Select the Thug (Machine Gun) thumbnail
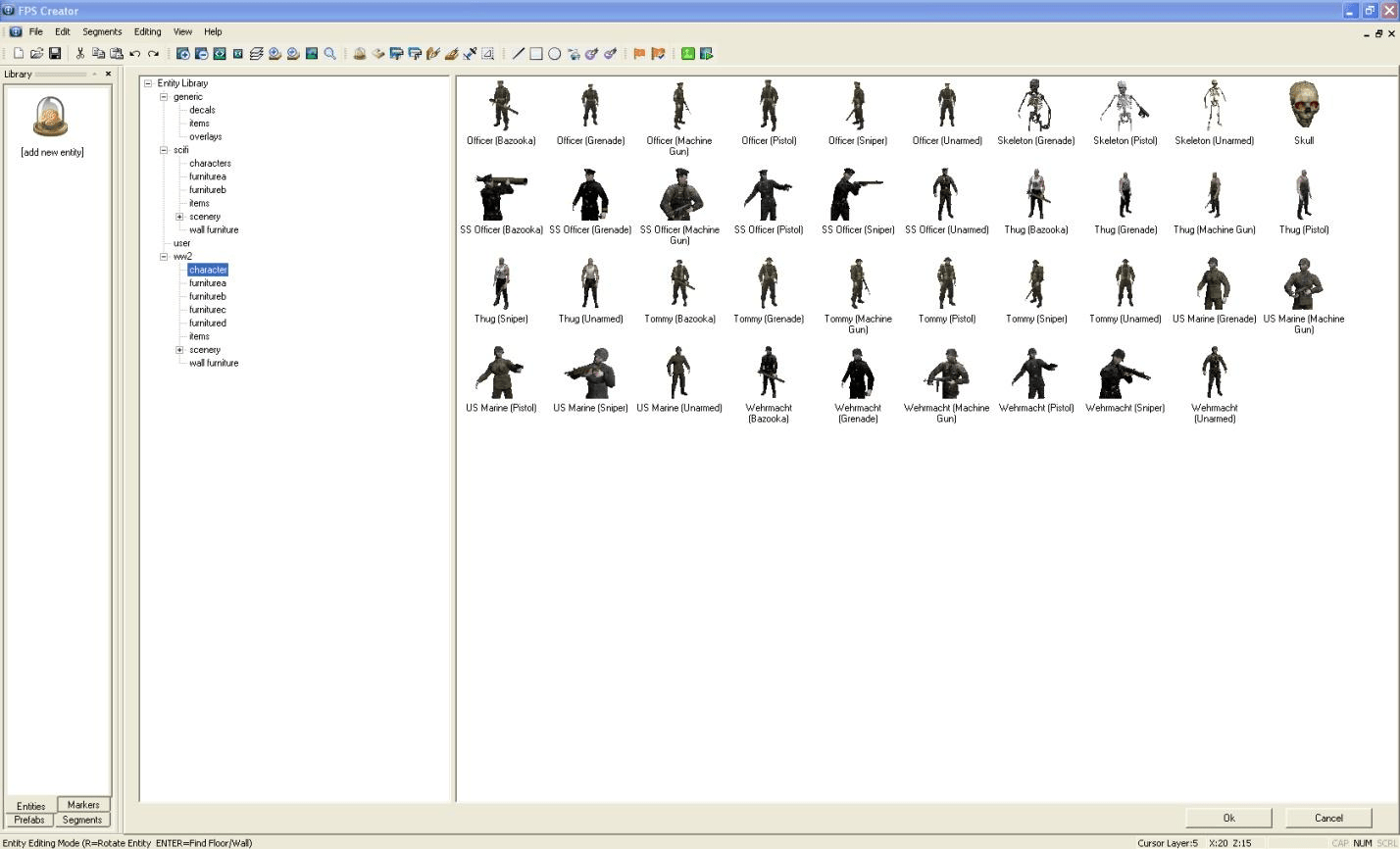Screen dimensions: 1400x849 [1215, 194]
